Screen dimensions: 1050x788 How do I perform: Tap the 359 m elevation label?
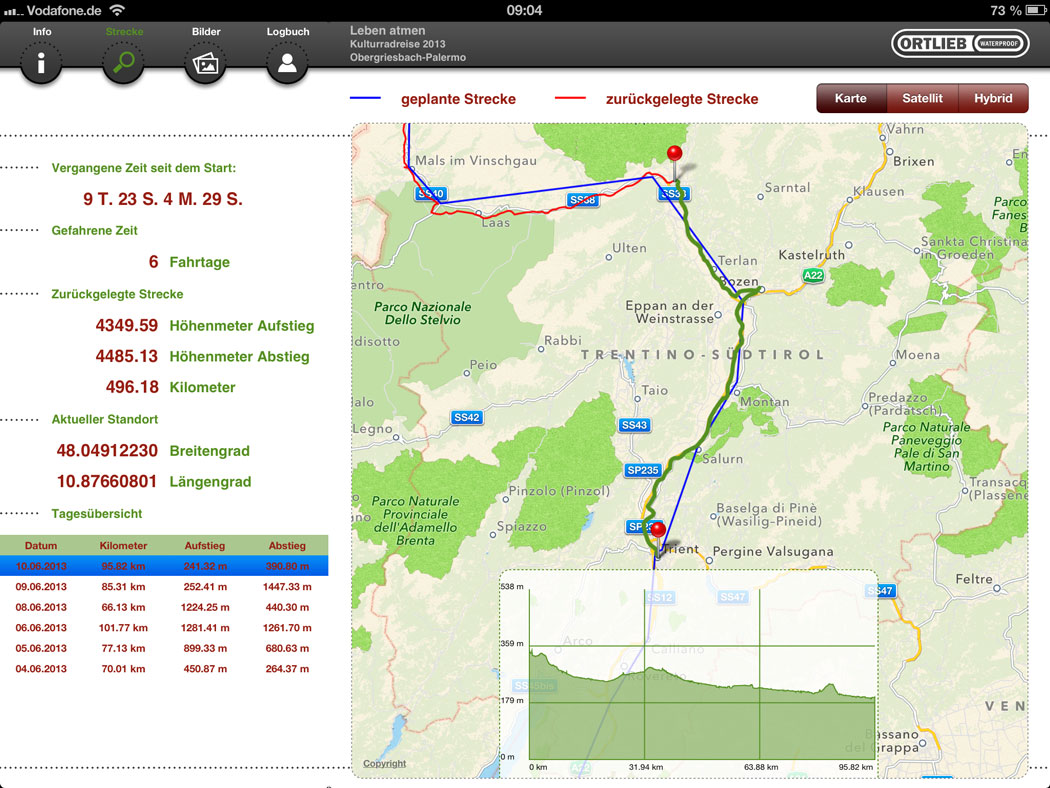(x=512, y=643)
